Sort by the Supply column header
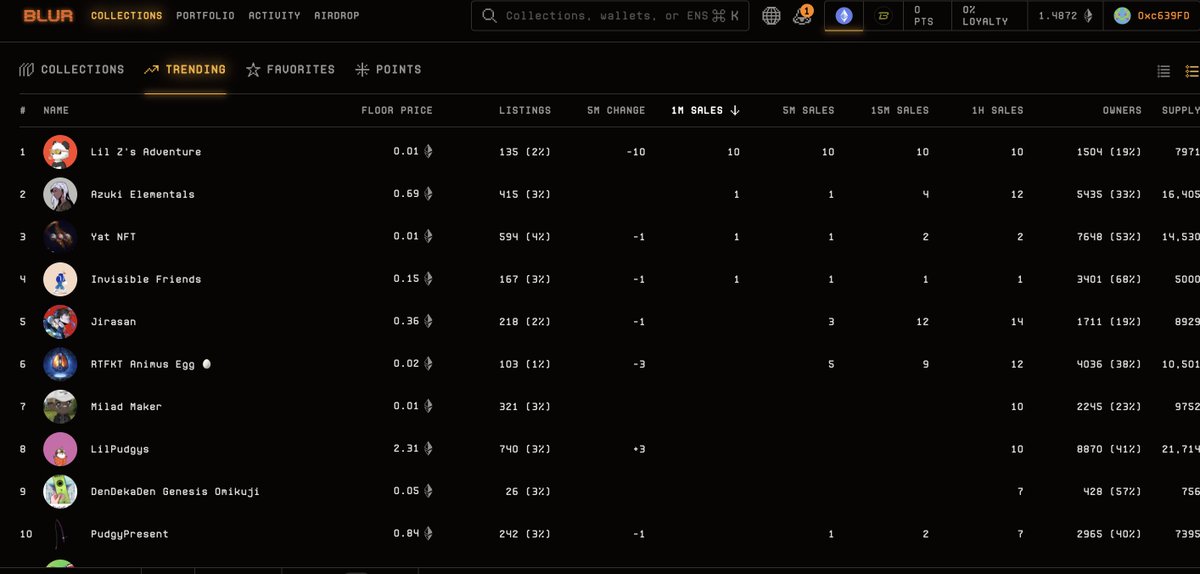 (x=1181, y=110)
